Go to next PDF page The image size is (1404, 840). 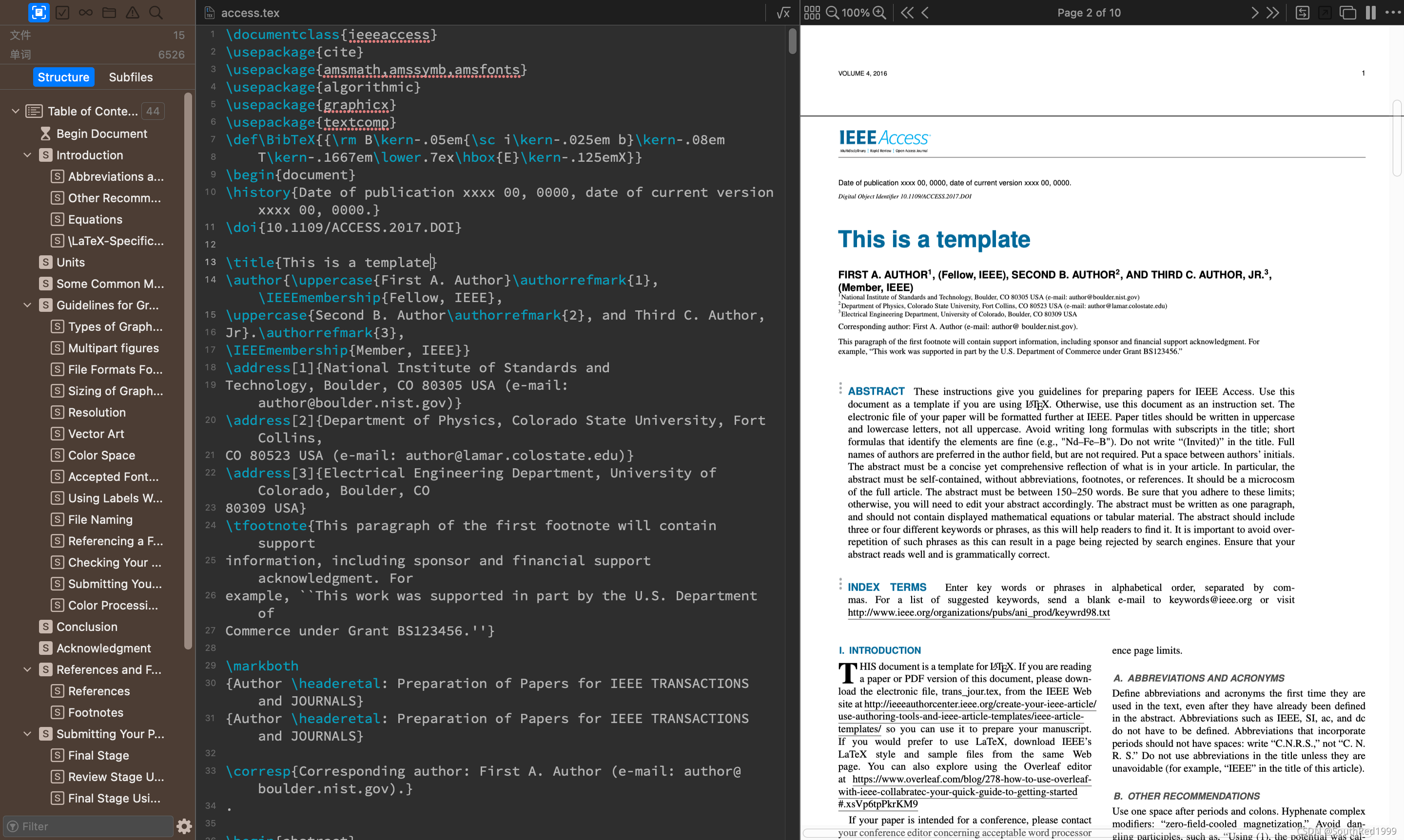click(1254, 13)
